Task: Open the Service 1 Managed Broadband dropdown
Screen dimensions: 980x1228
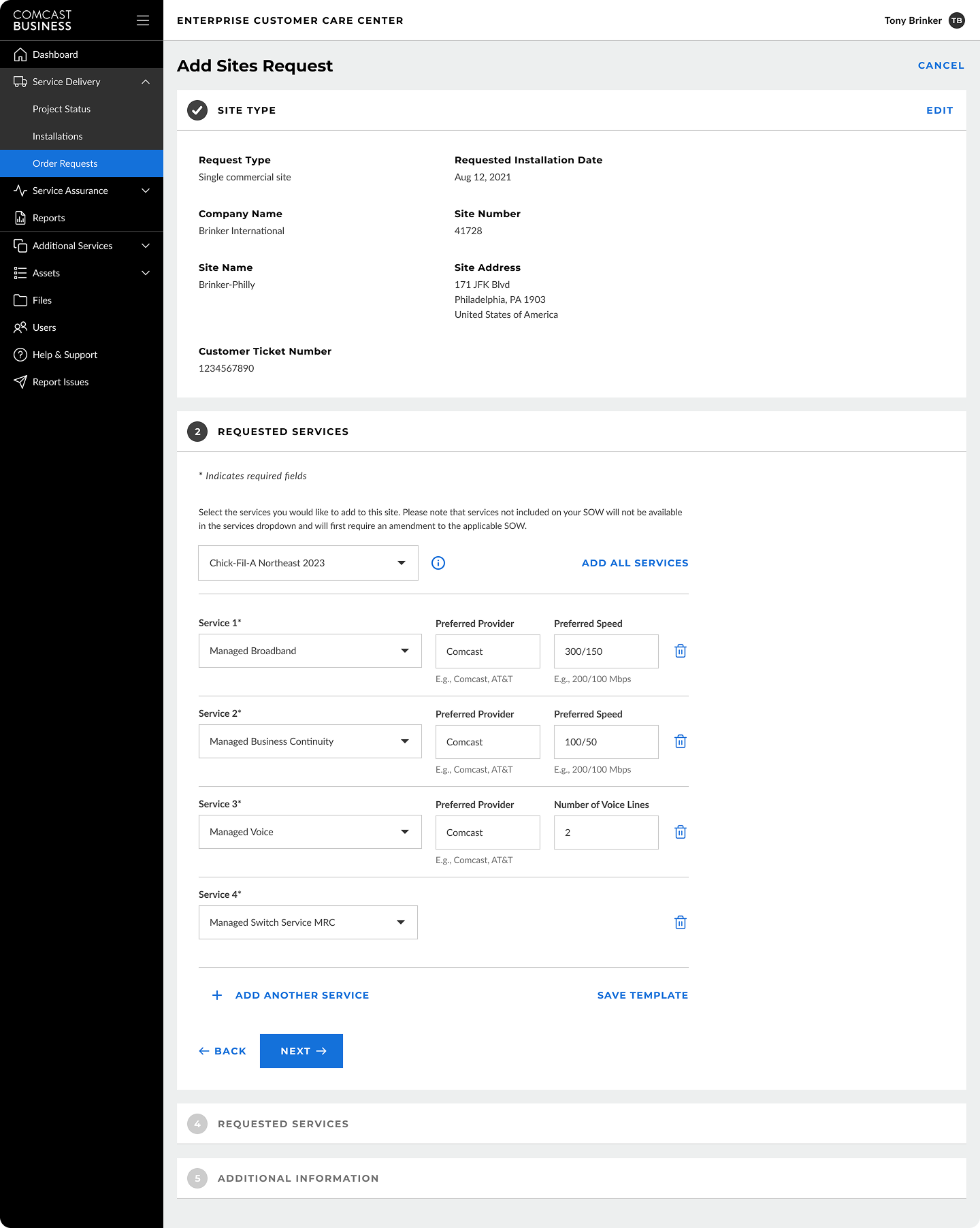Action: coord(310,651)
